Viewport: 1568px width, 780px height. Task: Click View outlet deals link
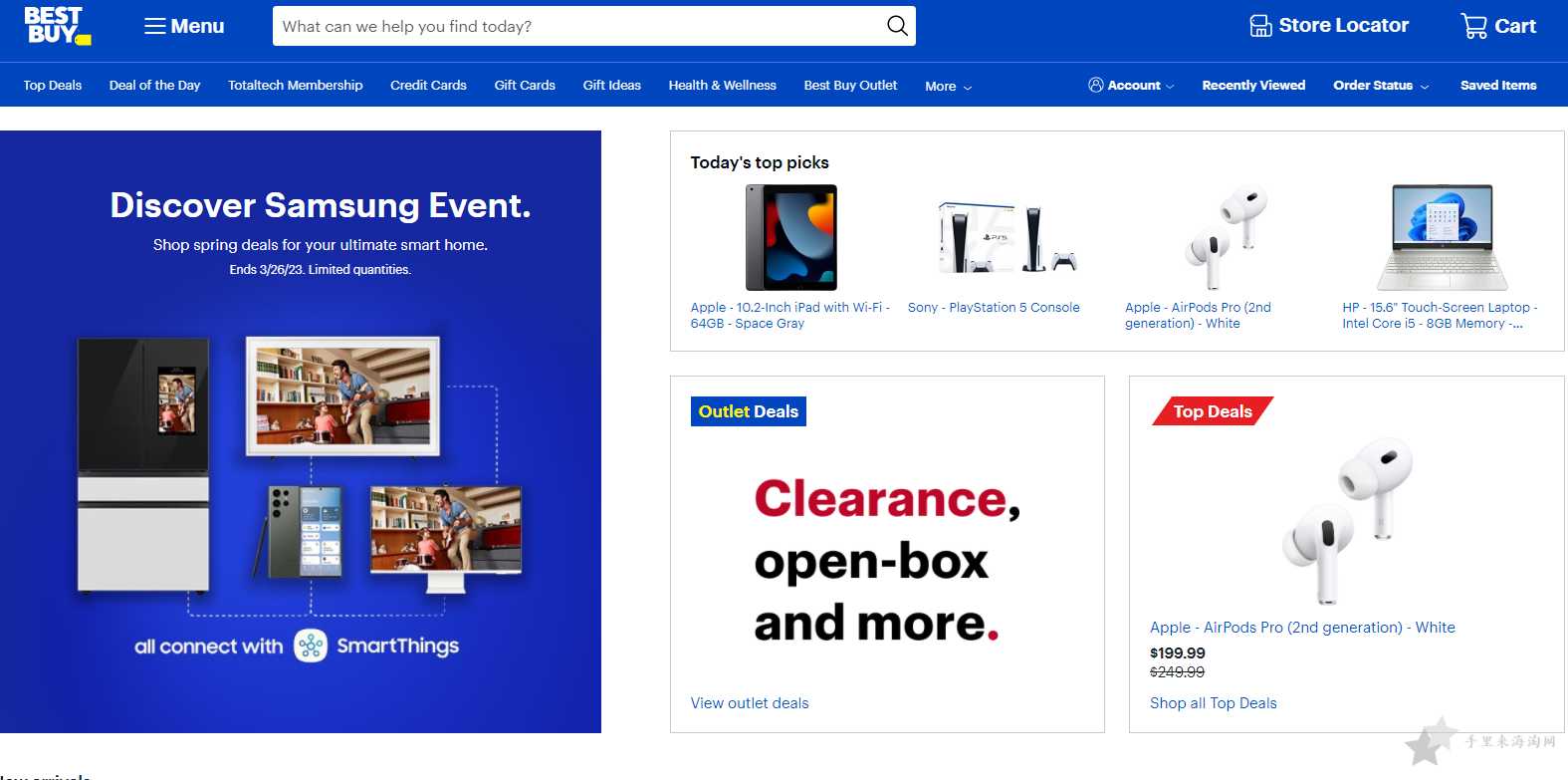click(x=750, y=703)
